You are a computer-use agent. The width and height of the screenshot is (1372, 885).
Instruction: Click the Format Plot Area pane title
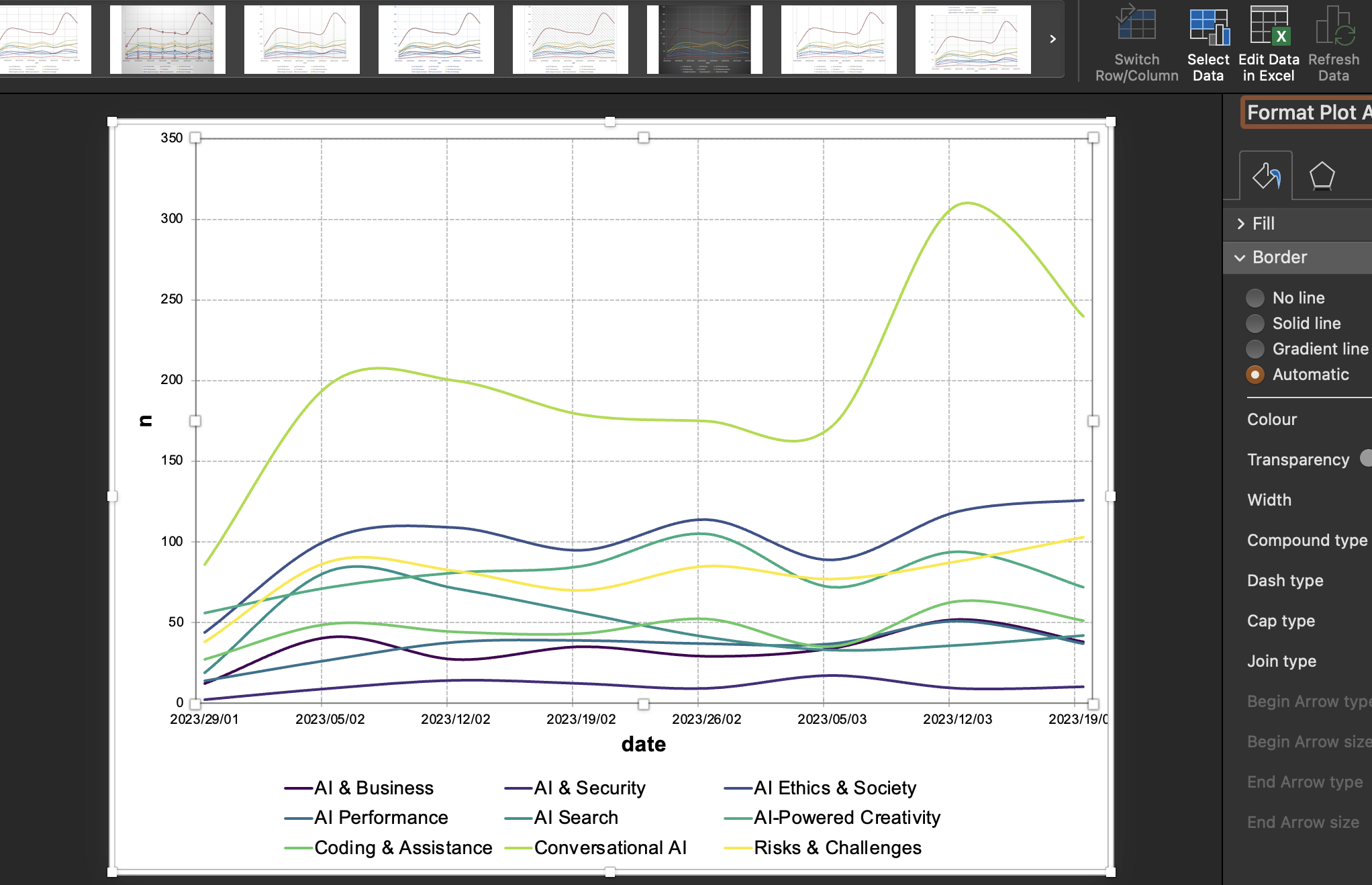click(x=1308, y=113)
